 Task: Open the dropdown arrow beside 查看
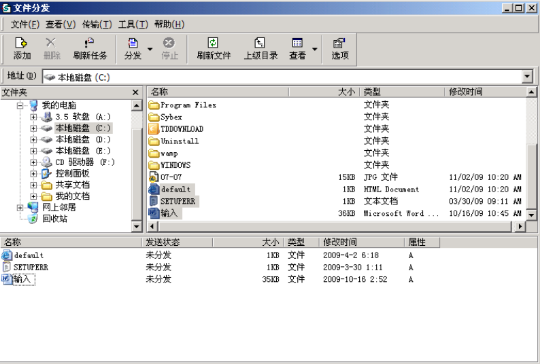314,49
